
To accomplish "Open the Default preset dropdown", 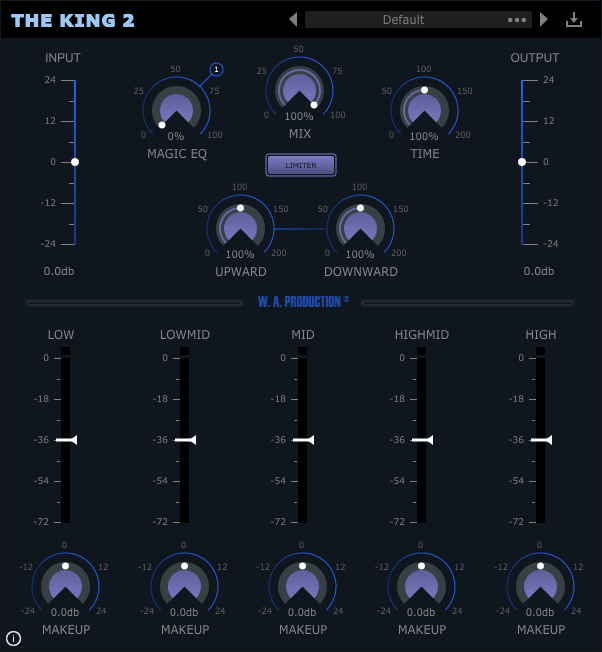I will (403, 19).
